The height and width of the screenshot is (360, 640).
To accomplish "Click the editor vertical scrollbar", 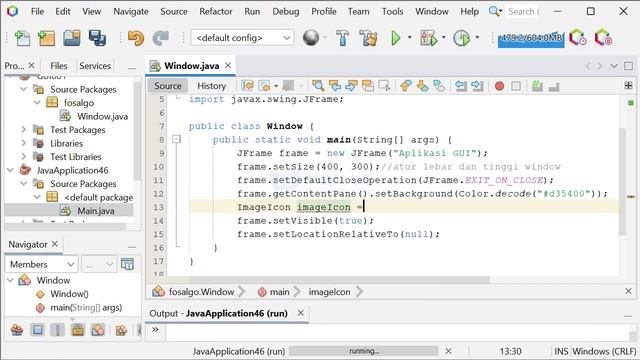I will 622,182.
